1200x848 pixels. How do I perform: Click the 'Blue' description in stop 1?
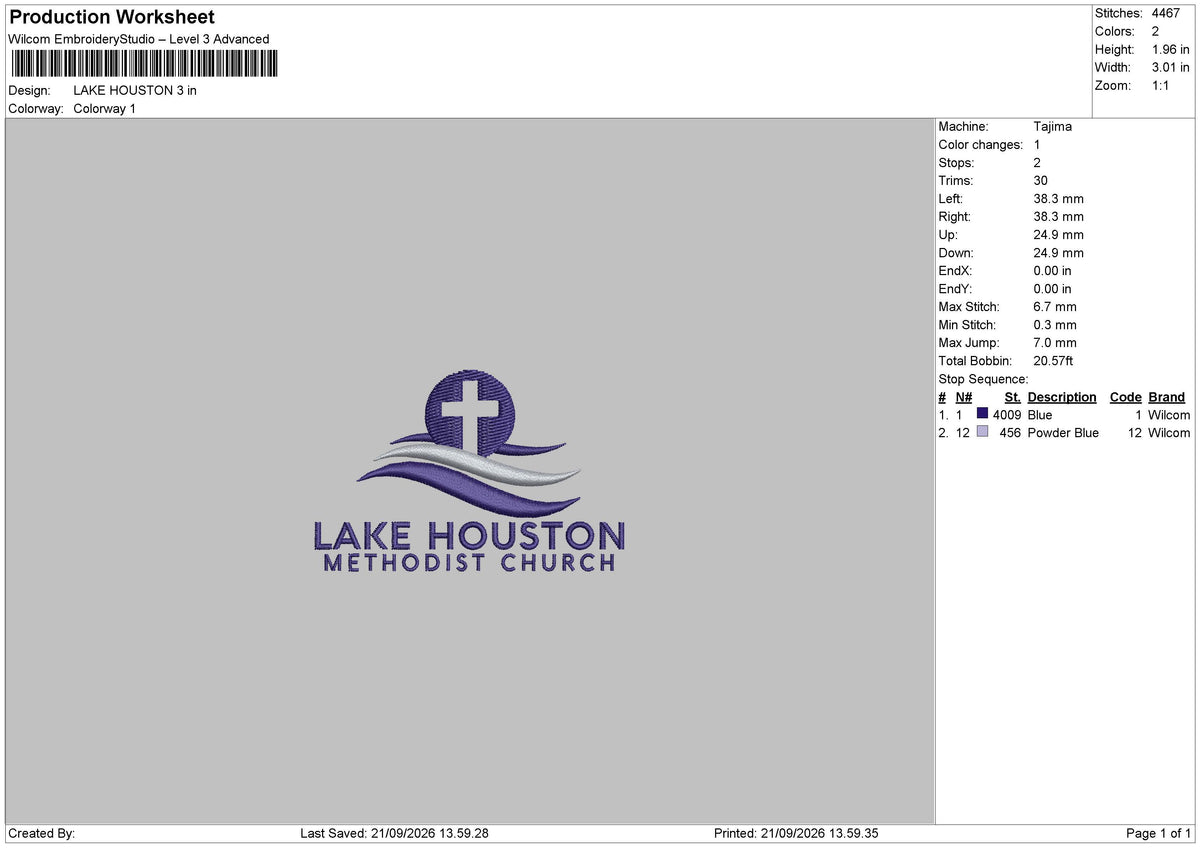pyautogui.click(x=1040, y=415)
